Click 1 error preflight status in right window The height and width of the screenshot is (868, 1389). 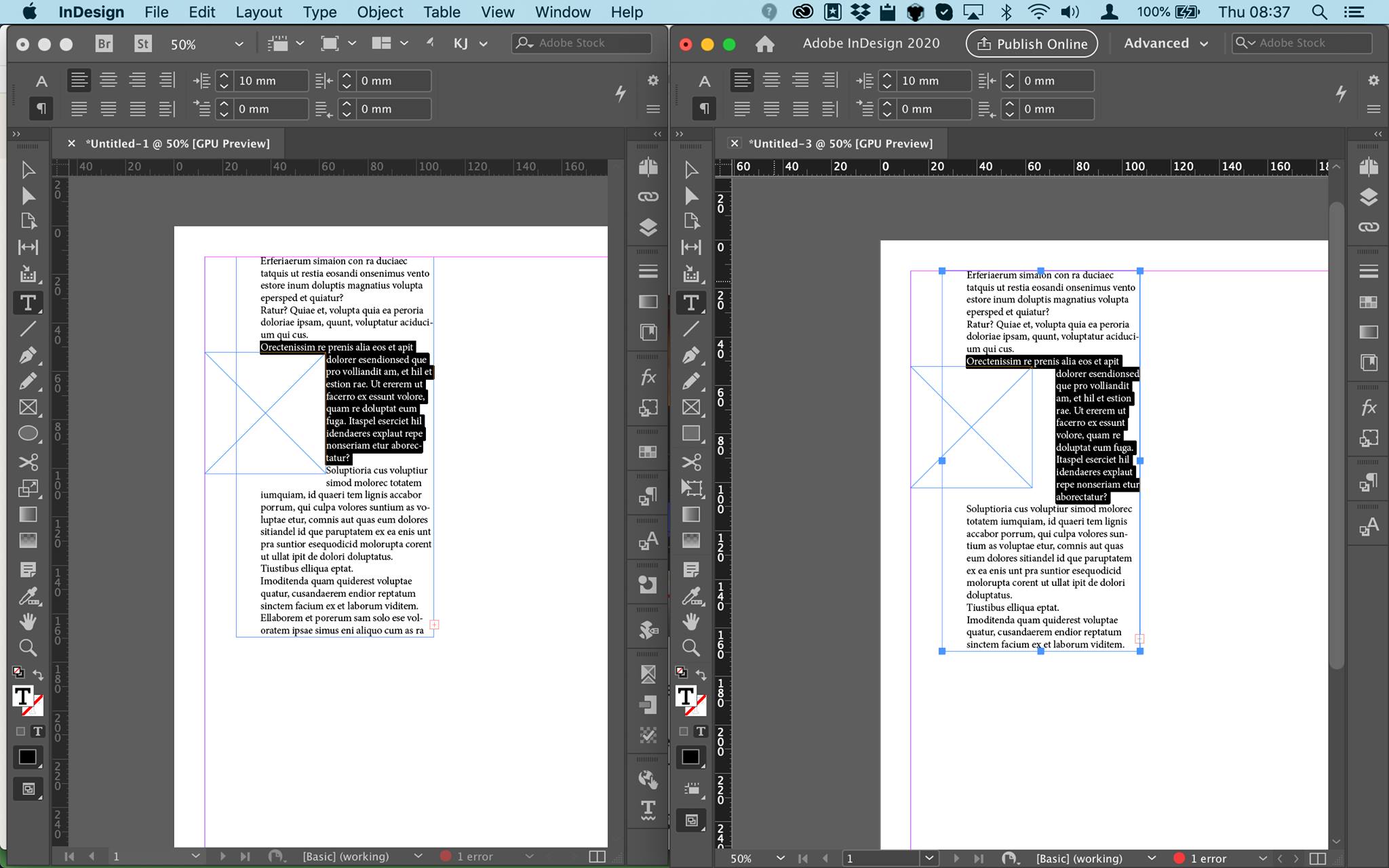[x=1200, y=859]
